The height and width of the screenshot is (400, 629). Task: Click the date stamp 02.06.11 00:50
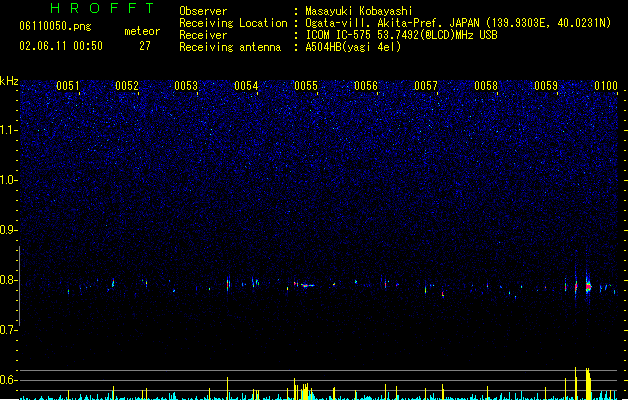click(x=61, y=46)
